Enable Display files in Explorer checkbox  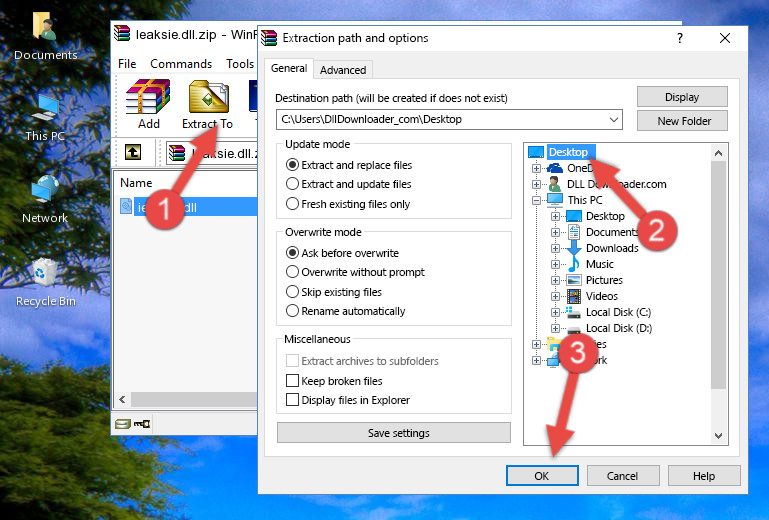(x=292, y=400)
